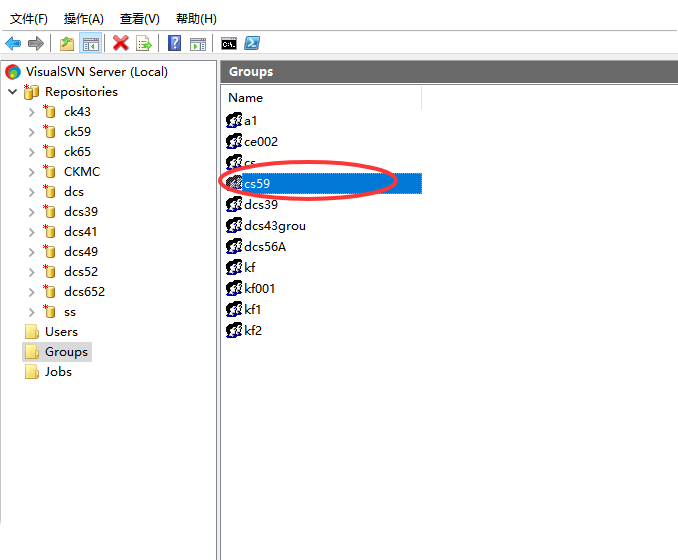Expand the ck43 repository node
The image size is (678, 560).
pos(31,112)
